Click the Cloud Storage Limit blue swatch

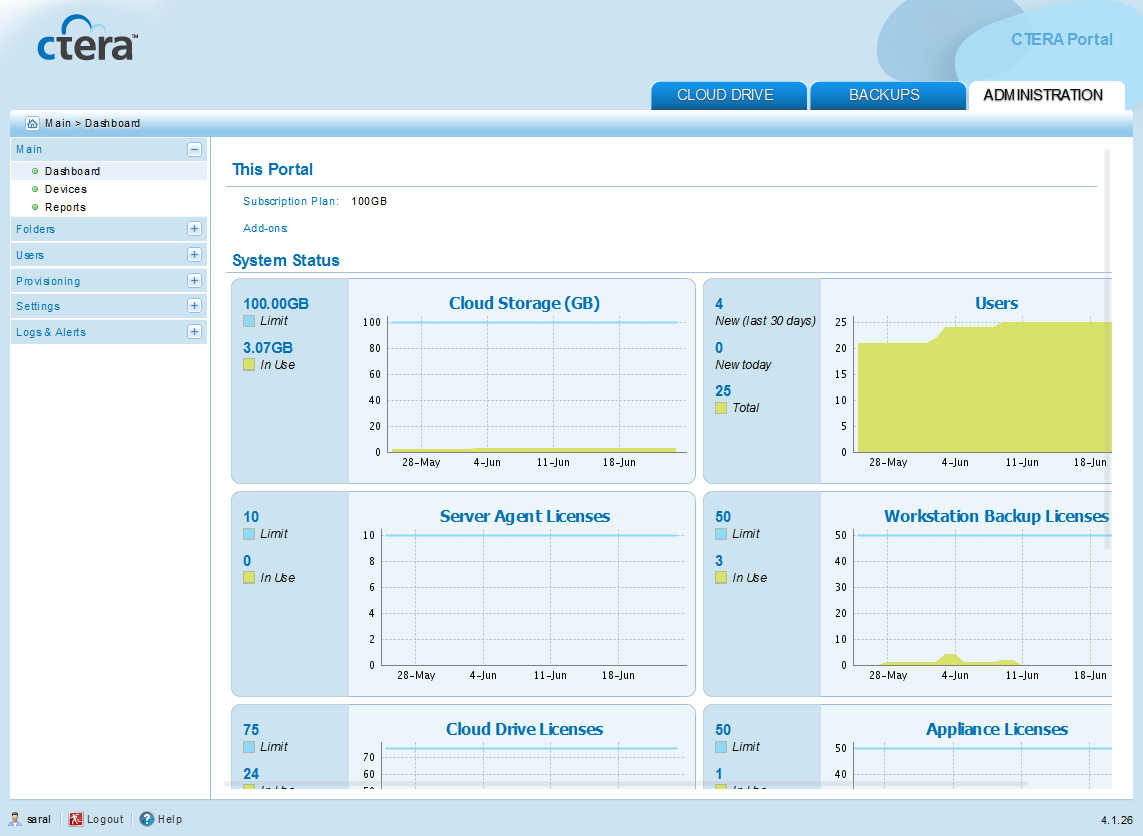pyautogui.click(x=249, y=321)
